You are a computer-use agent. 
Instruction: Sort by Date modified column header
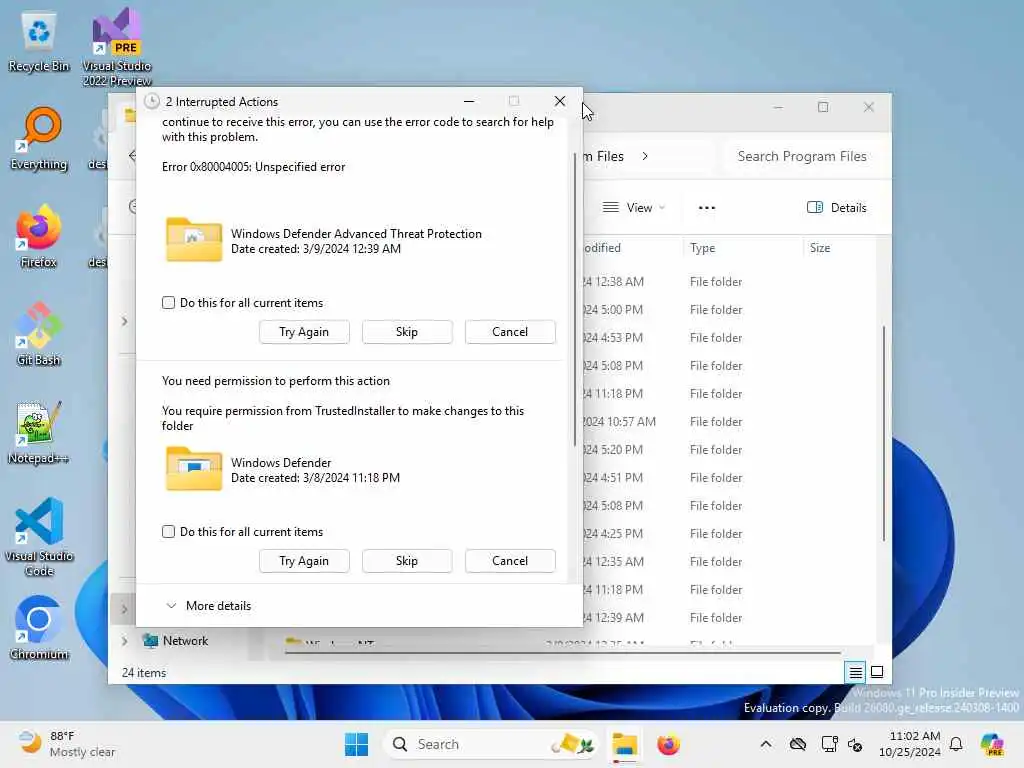coord(602,248)
